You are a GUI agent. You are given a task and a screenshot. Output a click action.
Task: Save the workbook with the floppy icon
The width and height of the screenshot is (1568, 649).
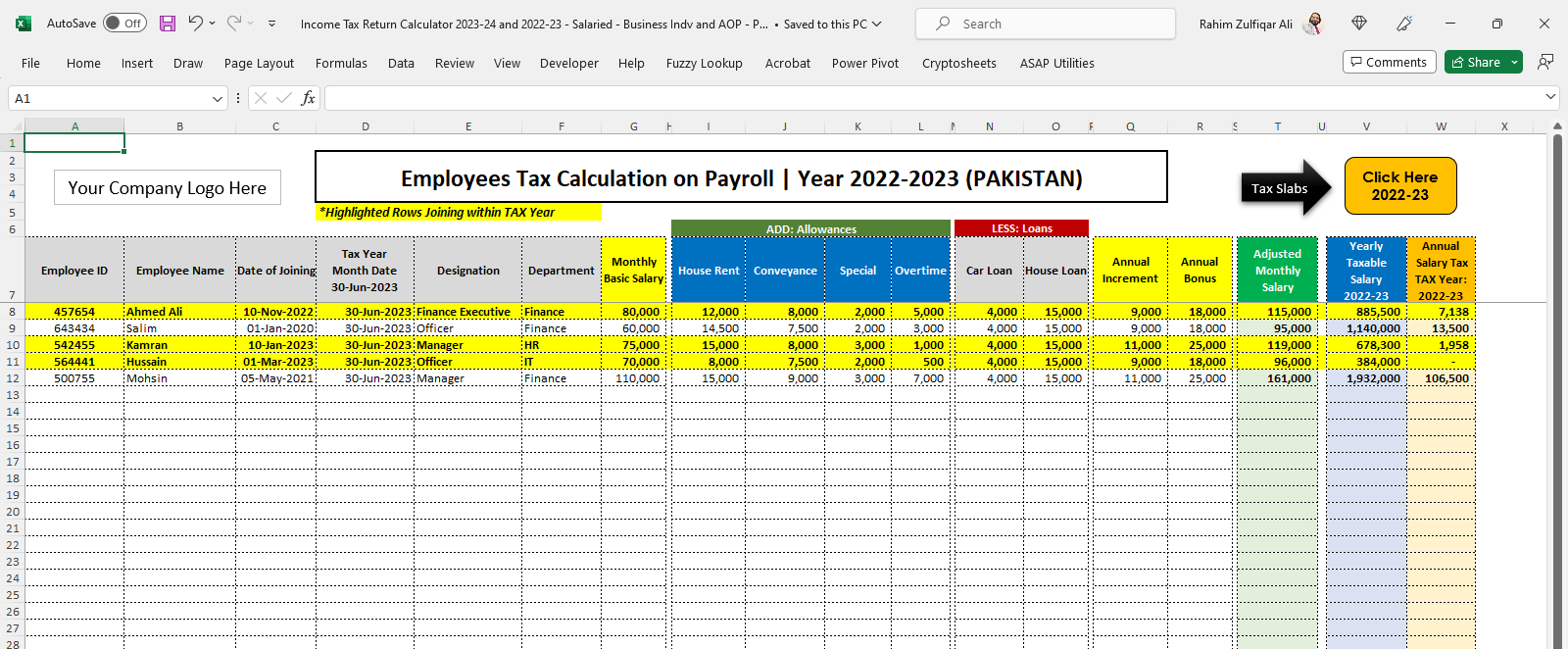[168, 24]
